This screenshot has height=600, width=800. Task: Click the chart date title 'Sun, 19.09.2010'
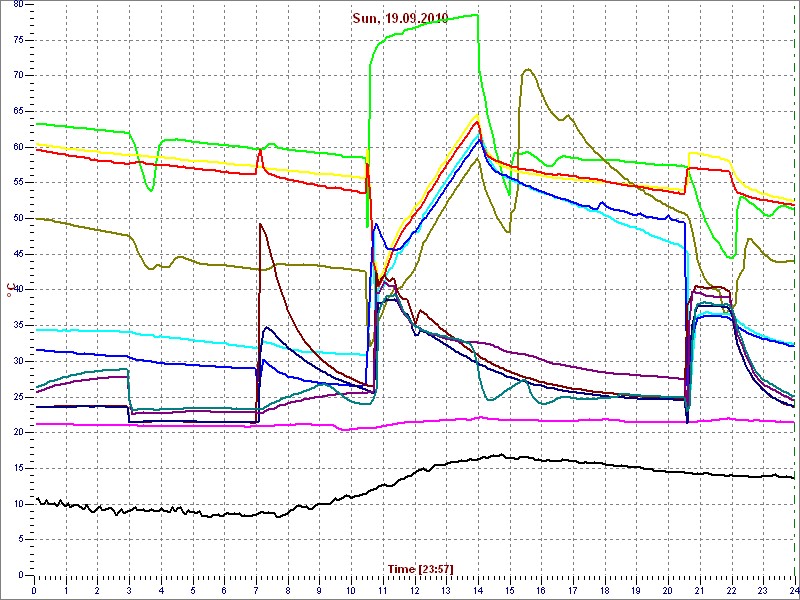400,19
